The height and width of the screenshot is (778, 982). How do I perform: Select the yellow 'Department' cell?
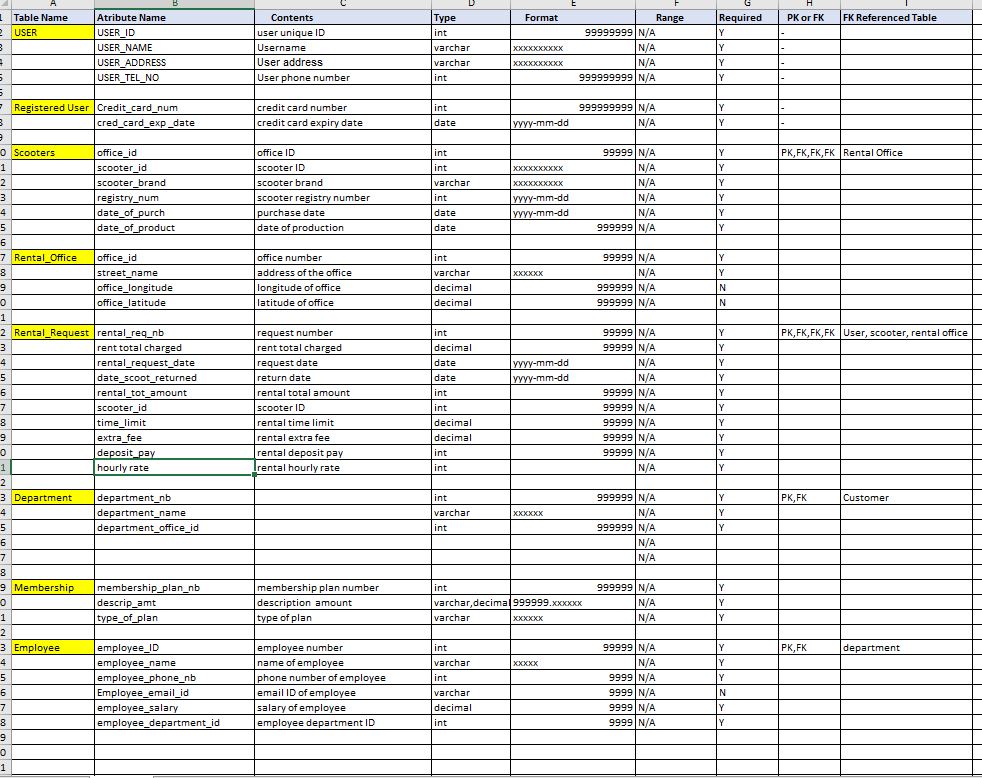click(x=53, y=497)
